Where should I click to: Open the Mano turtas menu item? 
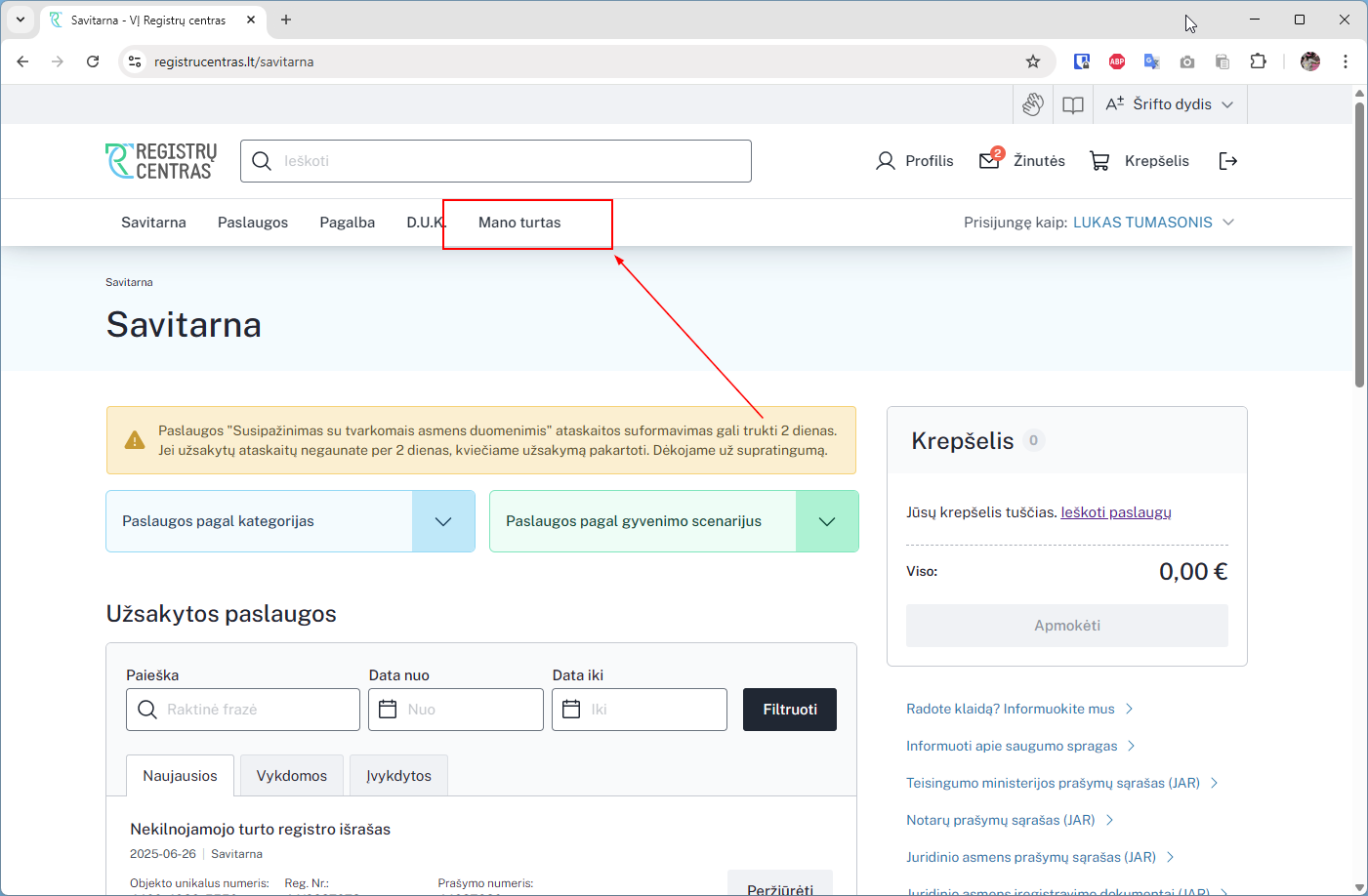(x=519, y=223)
